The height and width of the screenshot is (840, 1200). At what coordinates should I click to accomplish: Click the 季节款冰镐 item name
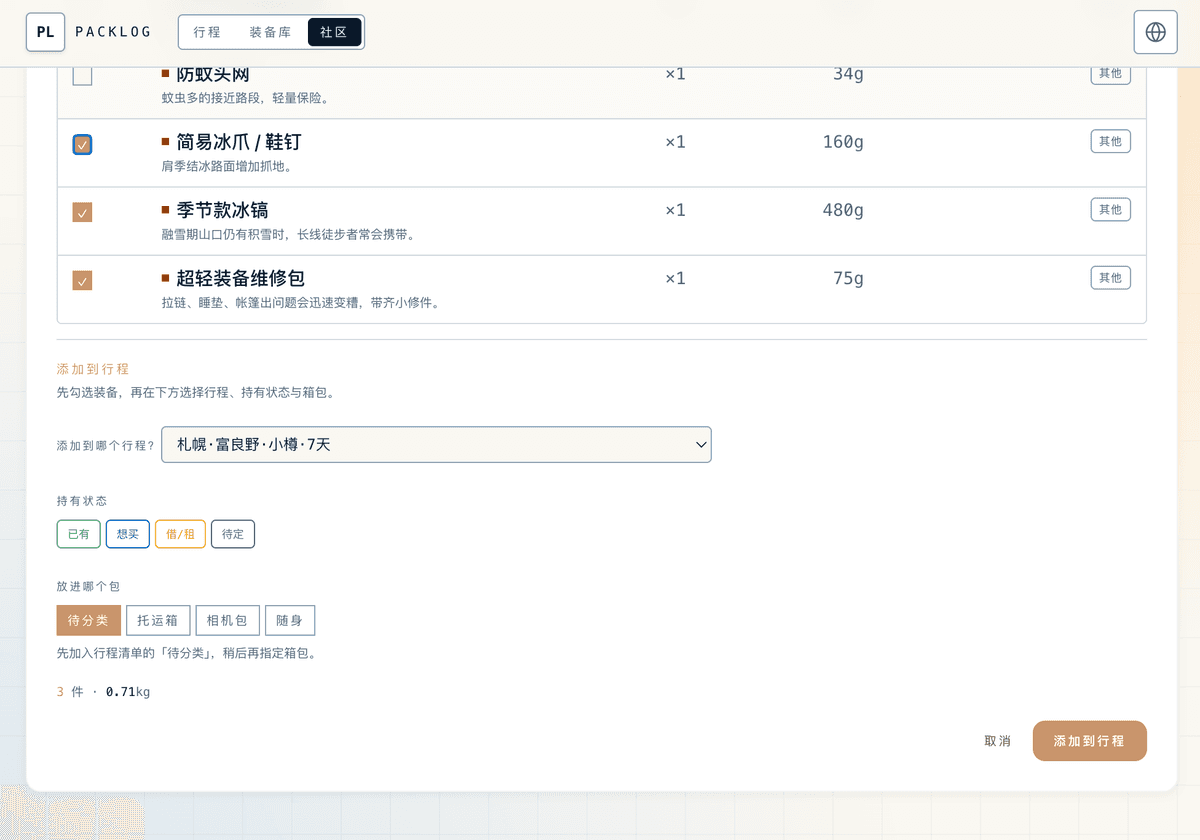[222, 210]
